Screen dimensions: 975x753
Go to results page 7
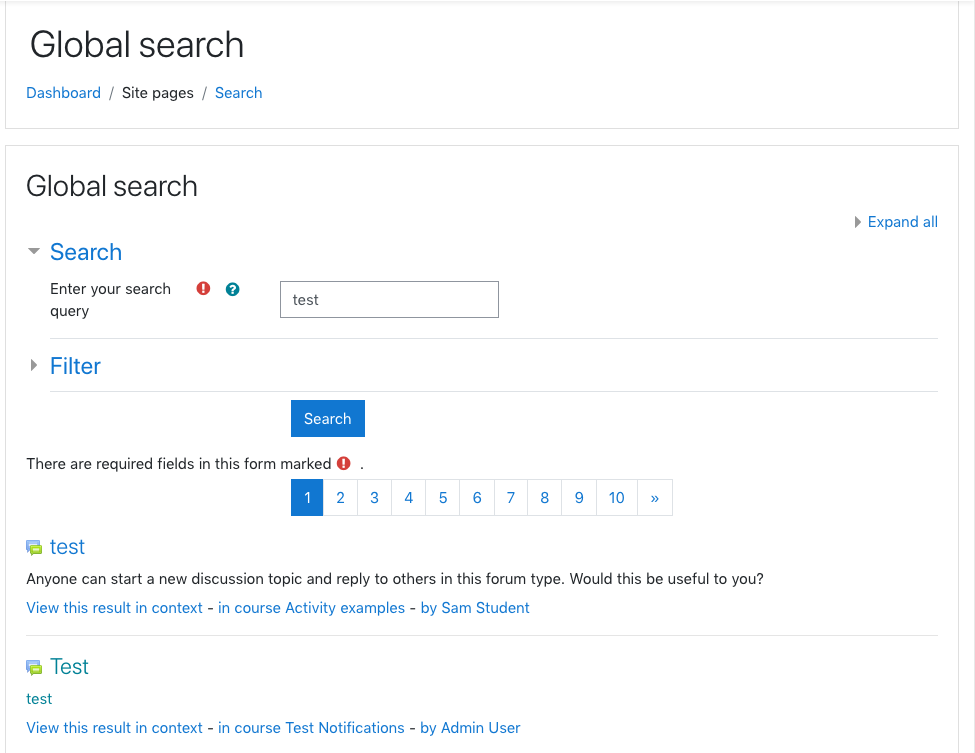coord(511,497)
